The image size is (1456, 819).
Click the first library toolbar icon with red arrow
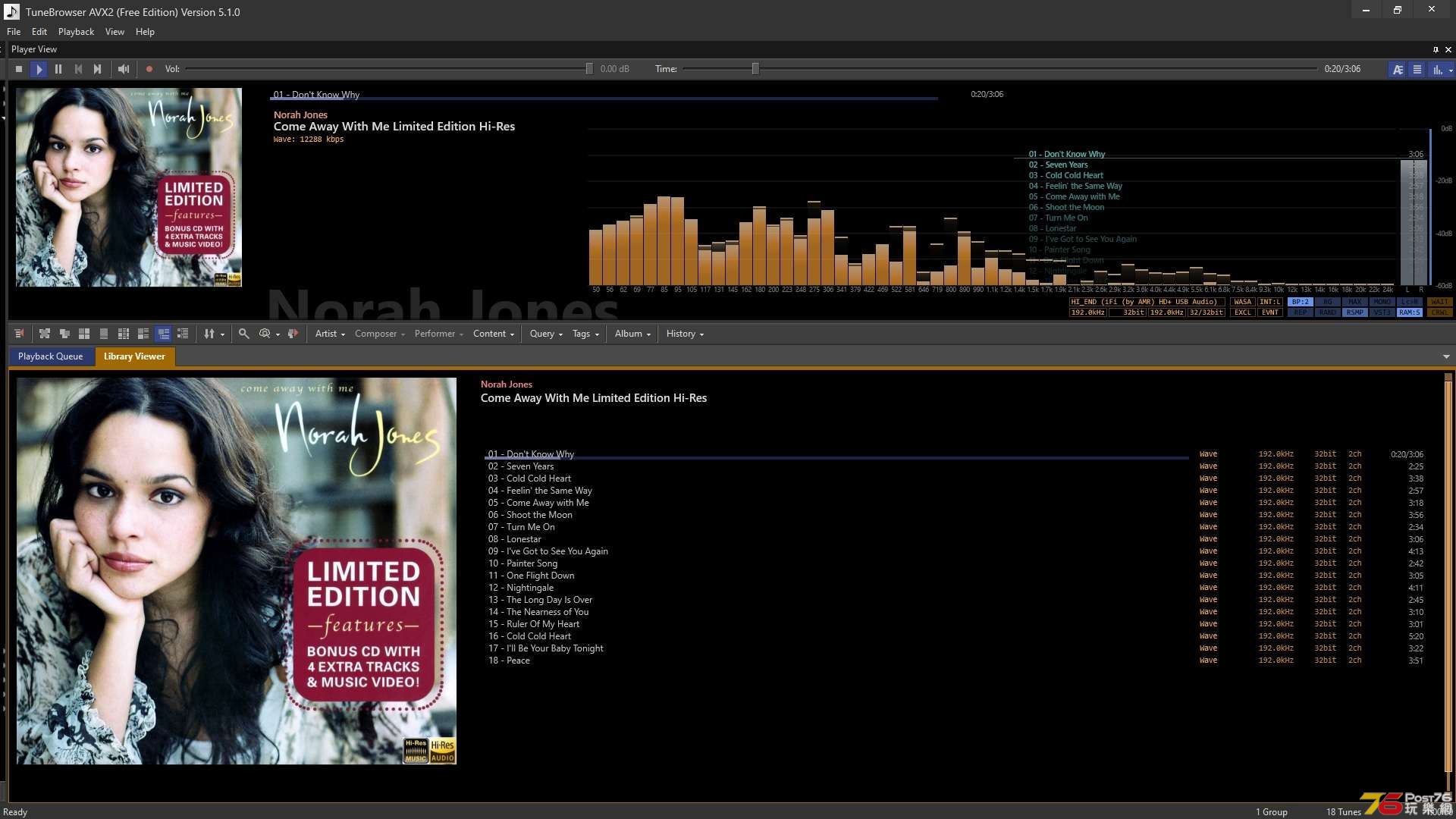click(19, 334)
